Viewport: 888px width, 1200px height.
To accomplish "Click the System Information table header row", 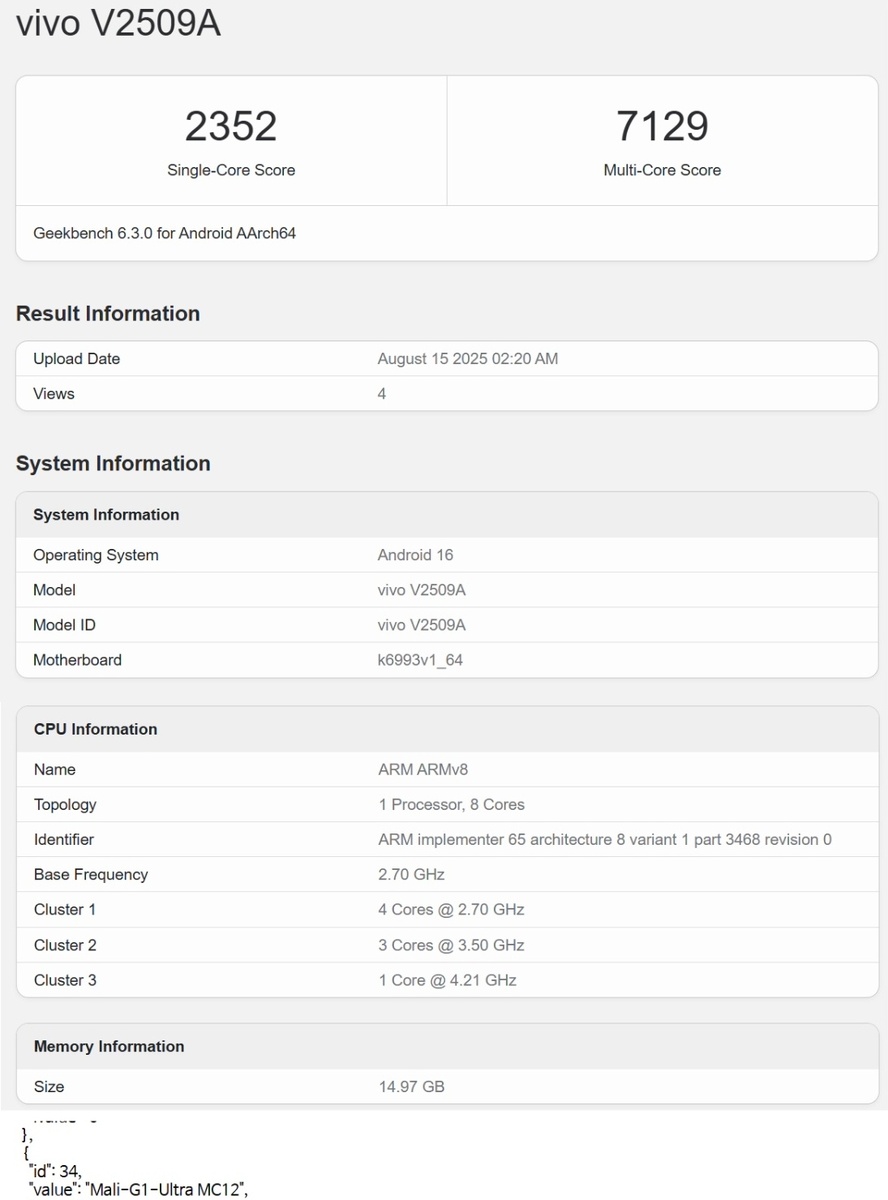I will point(447,515).
